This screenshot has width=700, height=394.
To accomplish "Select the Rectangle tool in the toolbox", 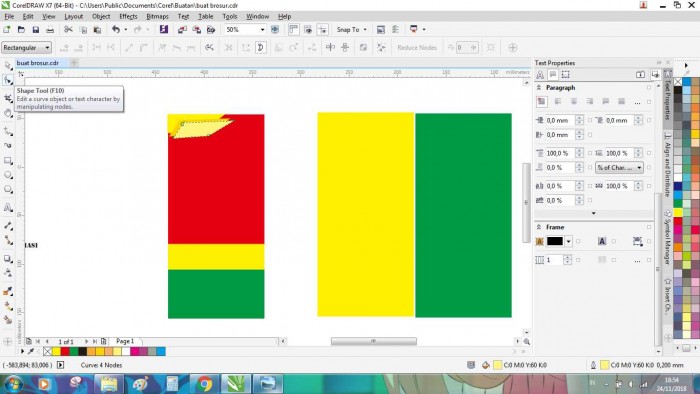I will point(8,160).
